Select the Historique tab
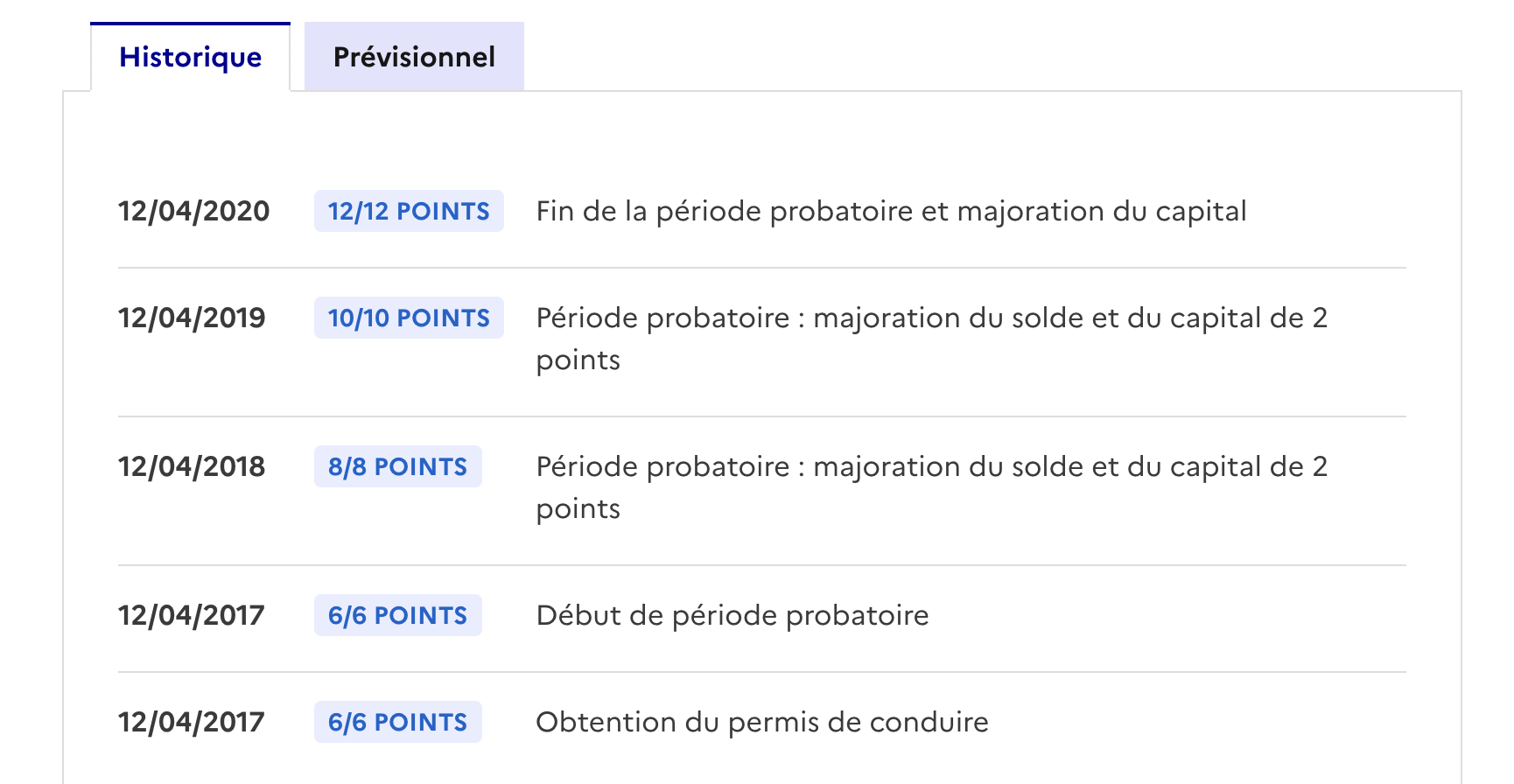Image resolution: width=1514 pixels, height=784 pixels. point(190,57)
